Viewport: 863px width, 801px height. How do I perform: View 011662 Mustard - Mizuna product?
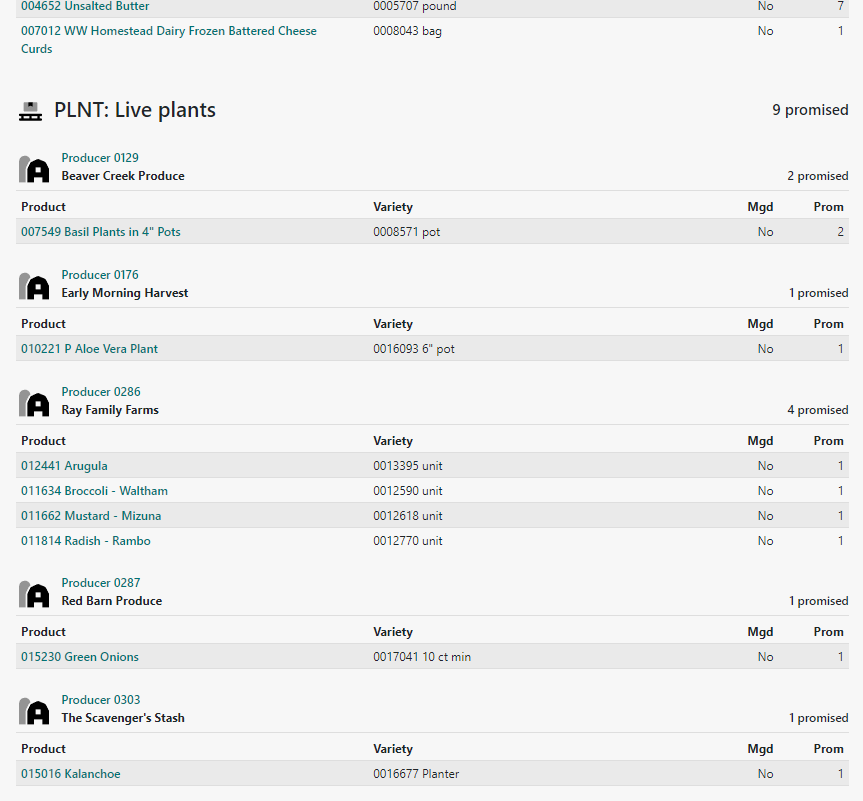point(91,516)
